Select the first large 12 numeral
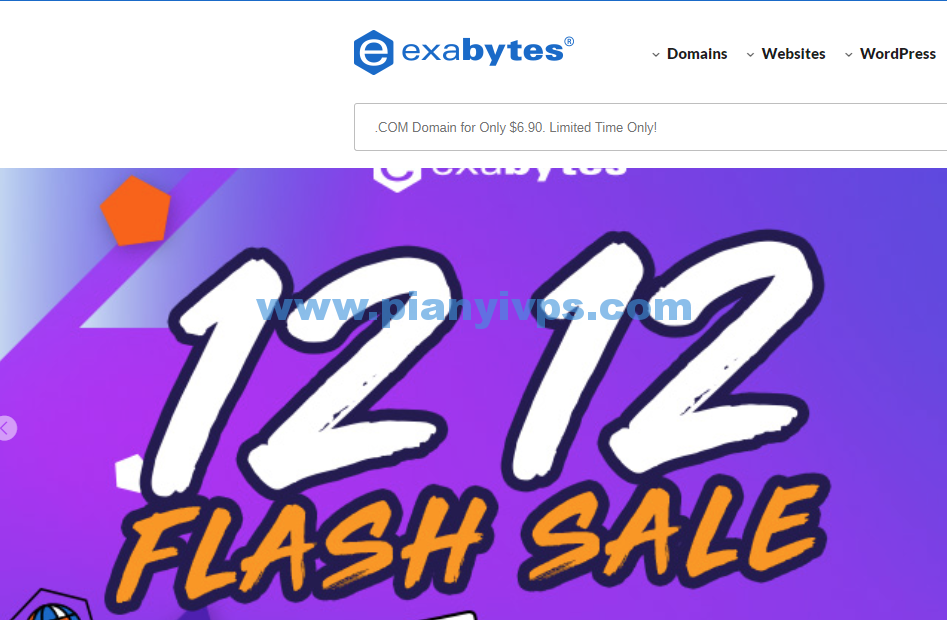The height and width of the screenshot is (620, 947). [x=302, y=368]
